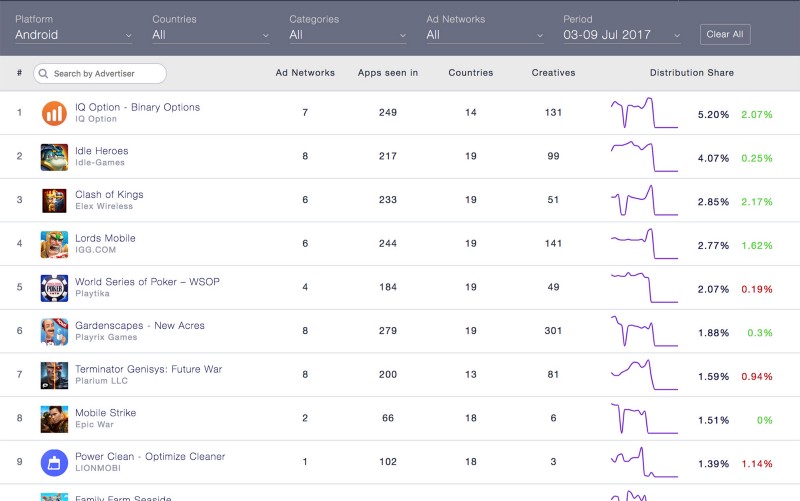Open the Mobile Strike entry
This screenshot has height=501, width=800.
106,413
